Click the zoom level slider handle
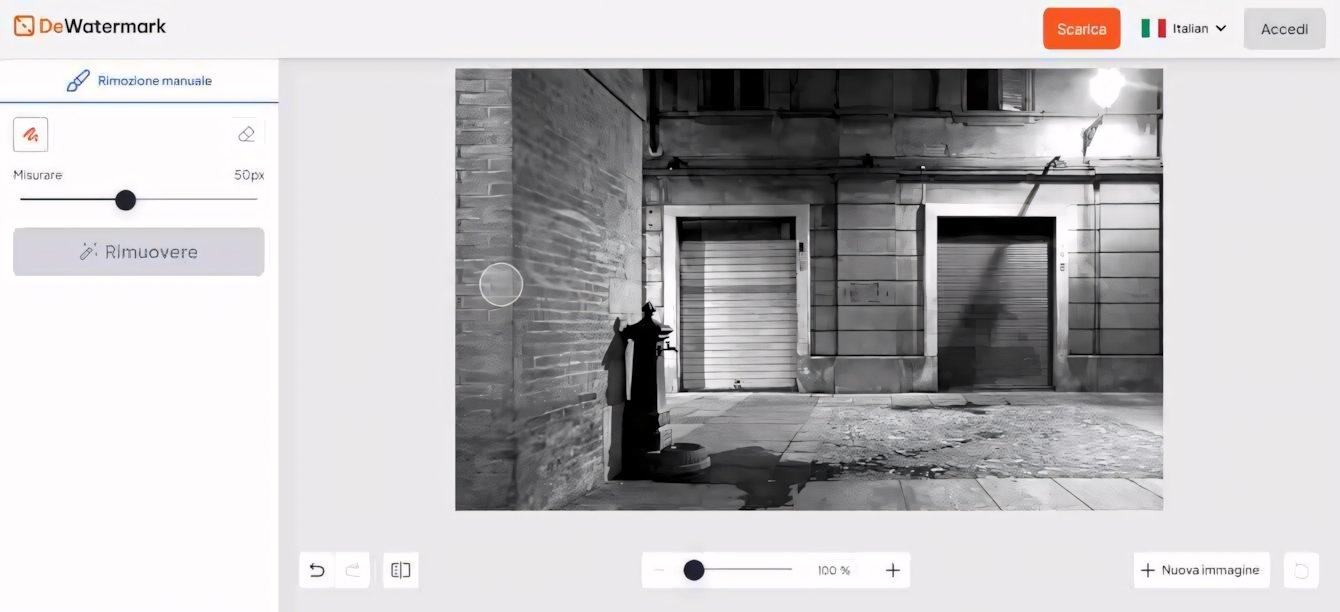Screen dimensions: 1340x612 pyautogui.click(x=694, y=570)
